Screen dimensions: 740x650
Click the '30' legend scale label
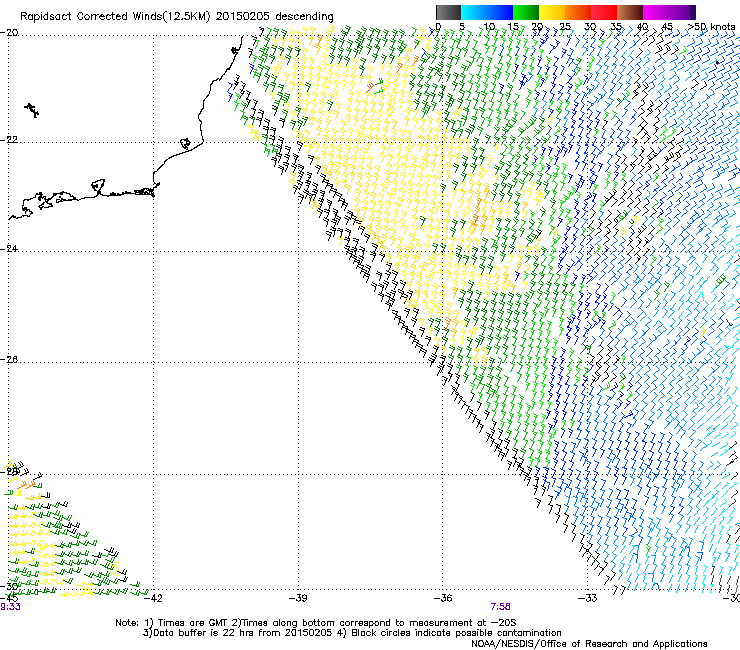click(590, 26)
